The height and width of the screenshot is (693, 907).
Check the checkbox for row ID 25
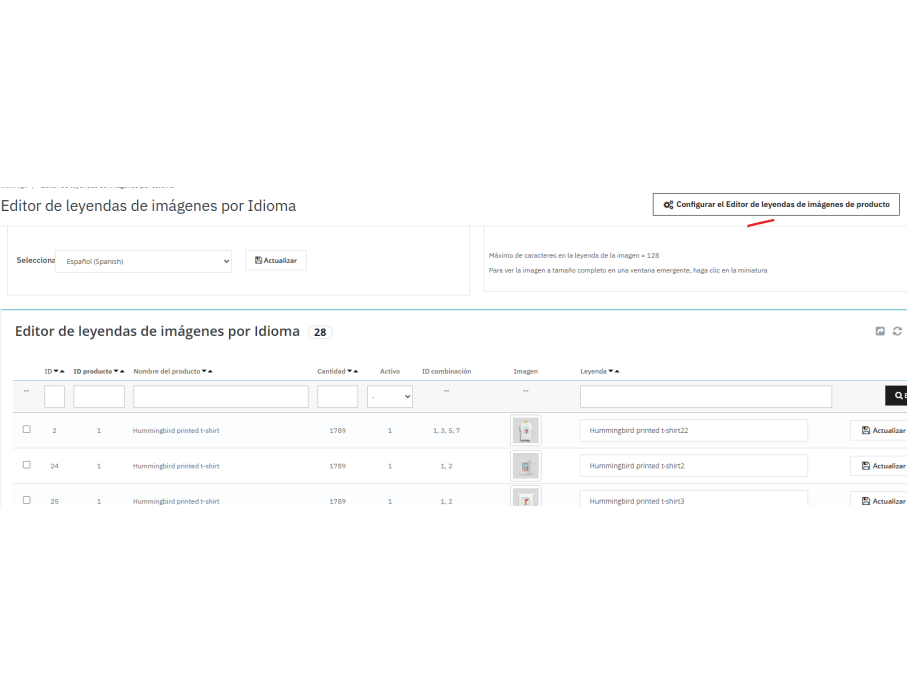(x=27, y=500)
